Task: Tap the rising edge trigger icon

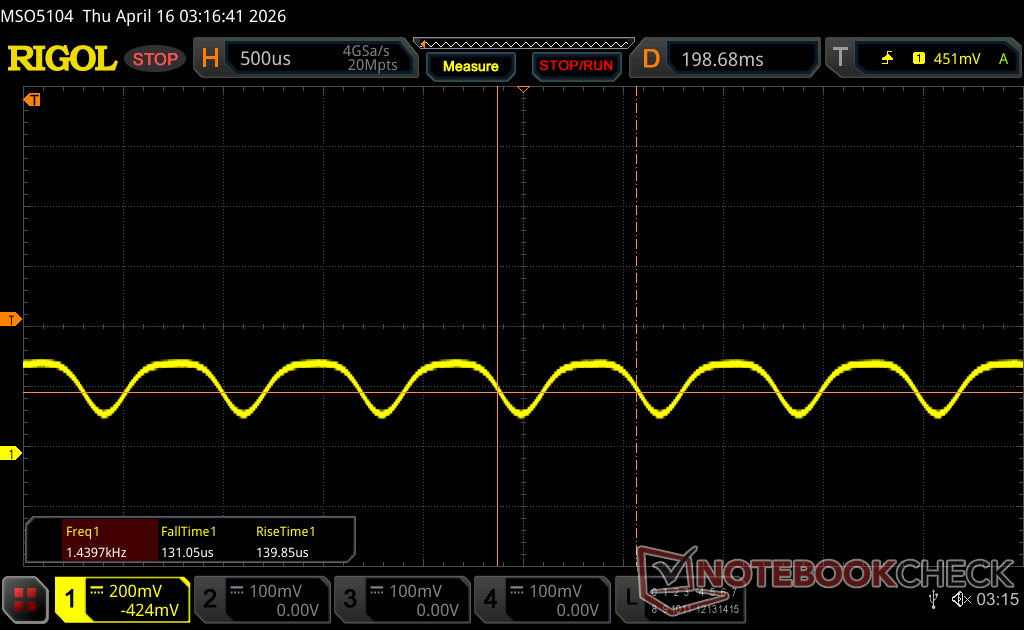Action: pyautogui.click(x=887, y=59)
